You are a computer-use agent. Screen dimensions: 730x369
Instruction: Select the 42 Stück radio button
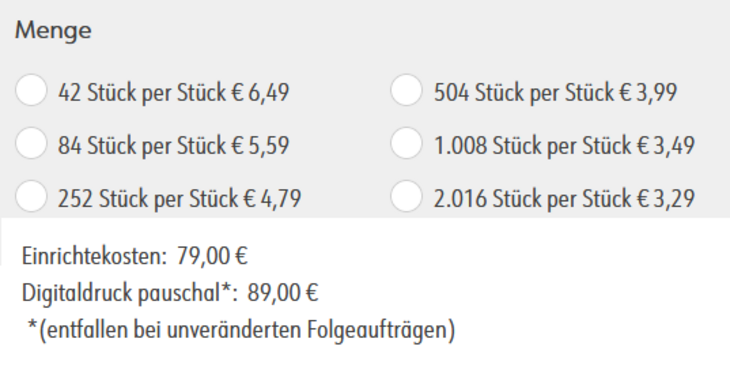(x=31, y=90)
